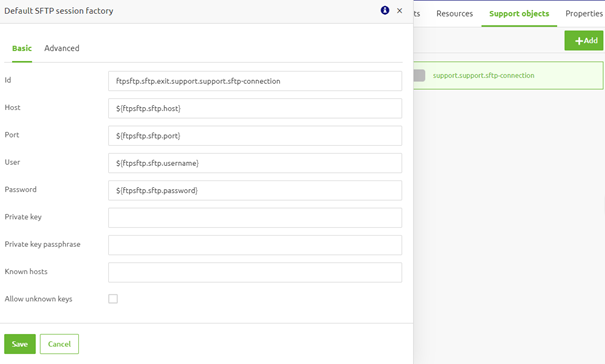Switch to the Basic tab

point(22,48)
